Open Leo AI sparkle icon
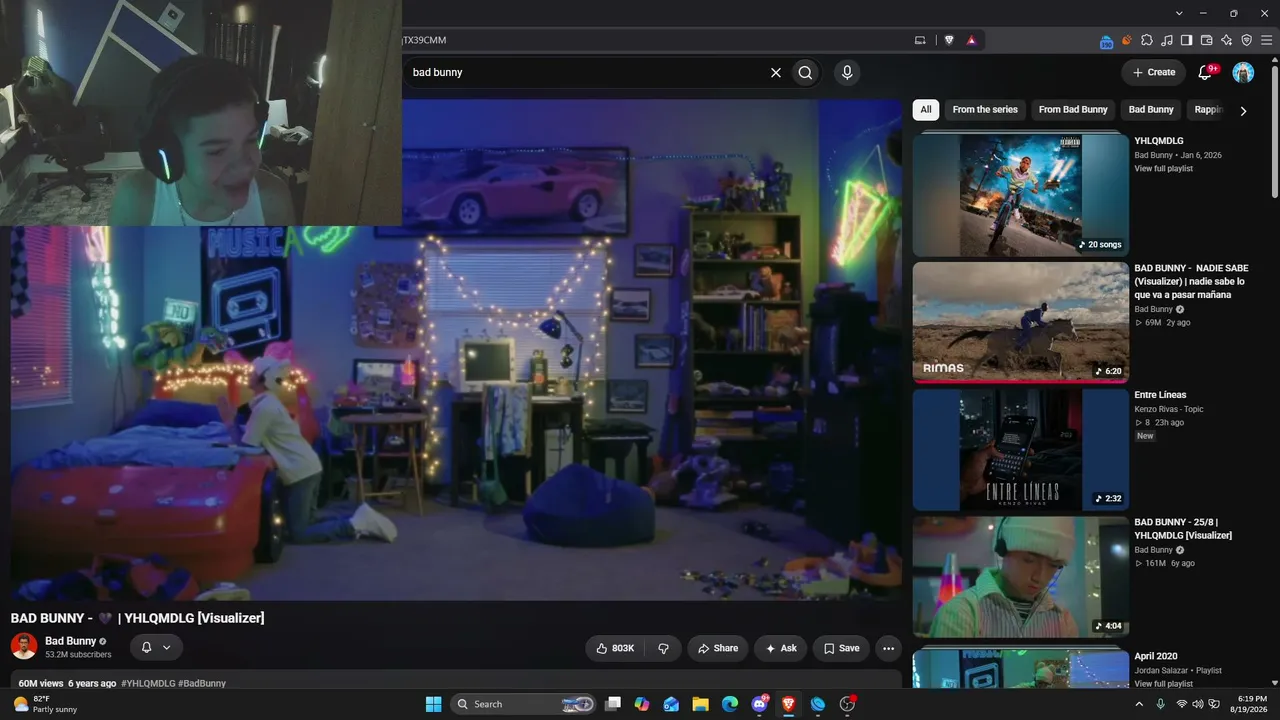This screenshot has width=1280, height=720. pos(1227,40)
